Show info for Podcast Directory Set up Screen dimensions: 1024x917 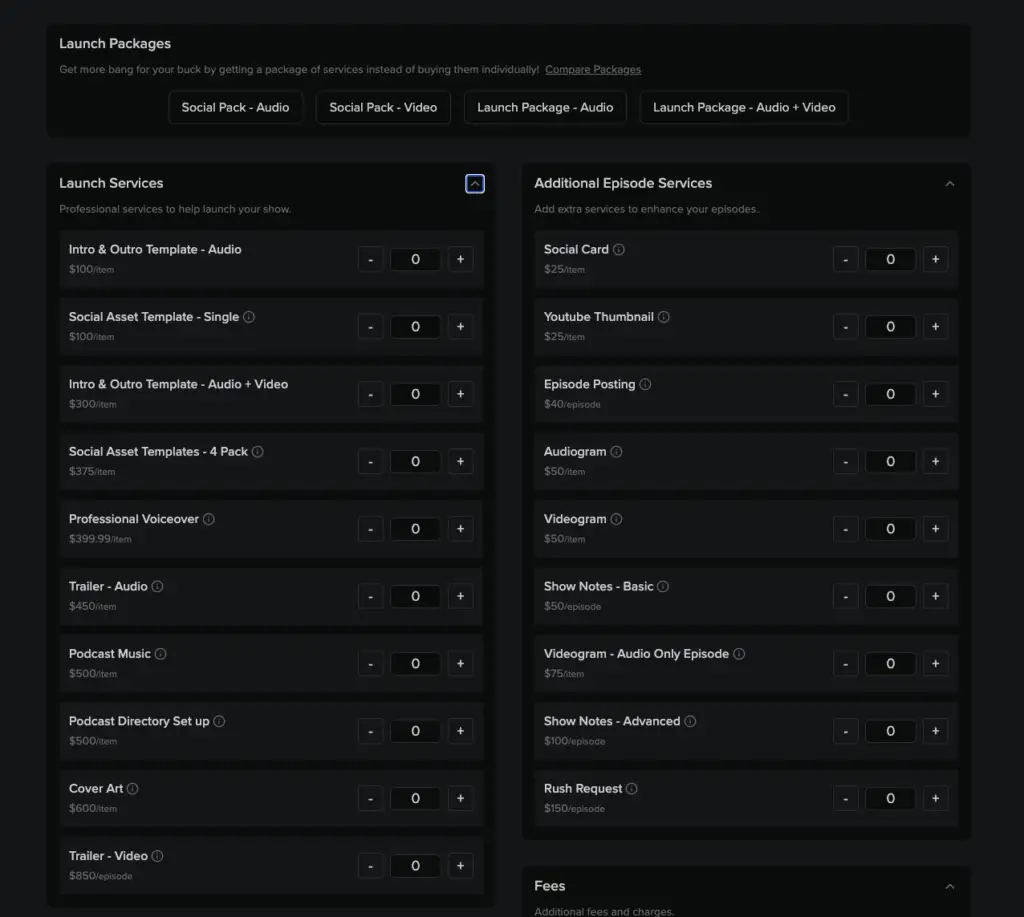click(x=219, y=721)
